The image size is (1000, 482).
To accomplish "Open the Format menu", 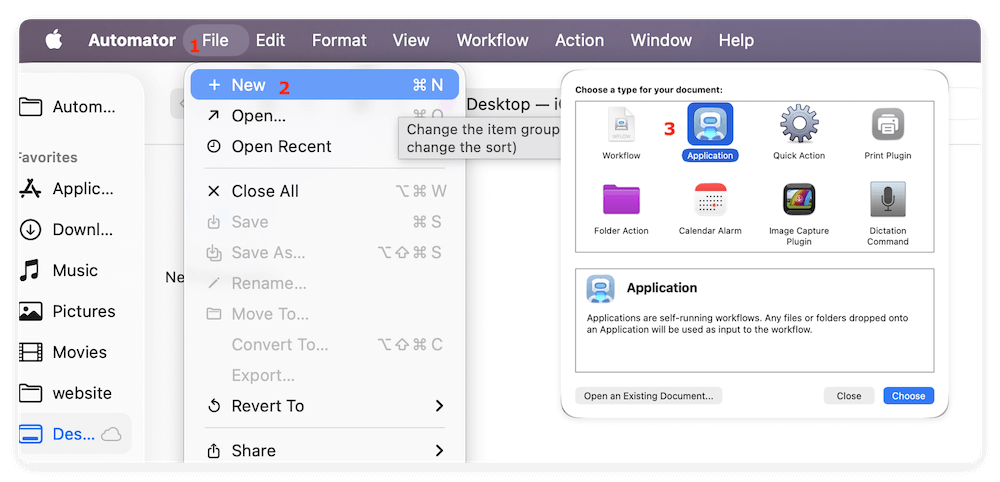I will (339, 40).
